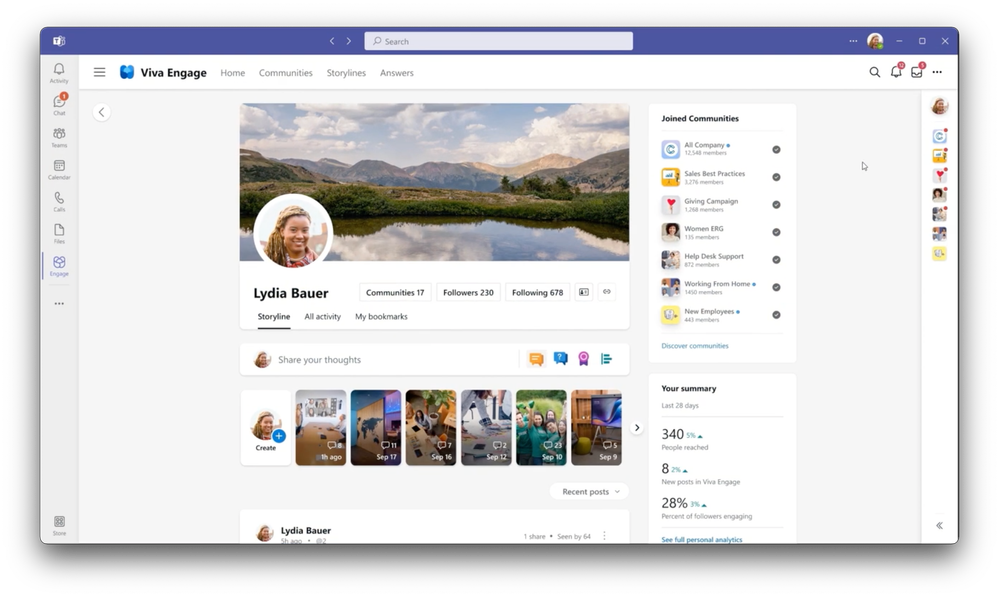This screenshot has width=999, height=597.
Task: Open See full personal analytics link
Action: click(701, 540)
